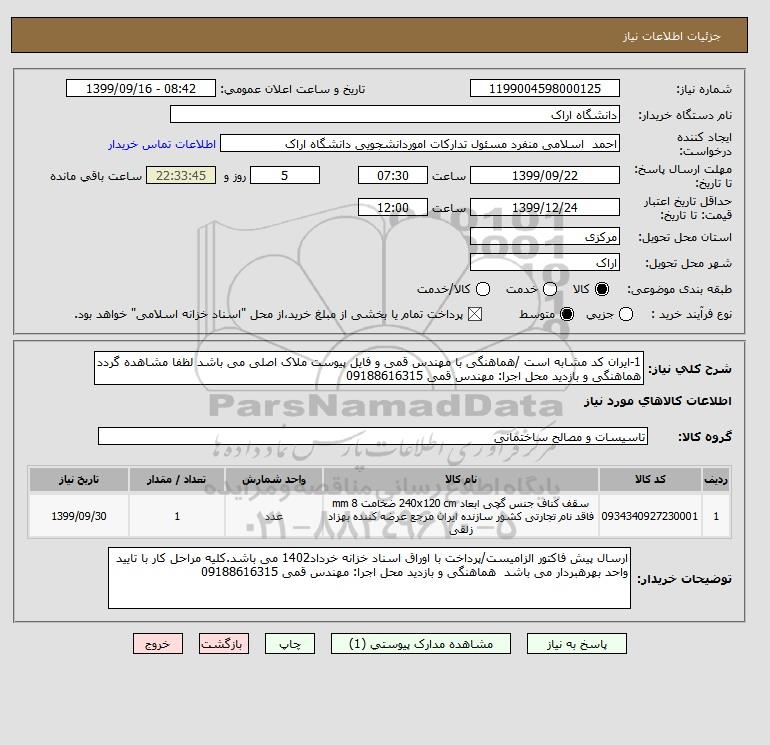Click delivery province field مرکزی

[x=545, y=237]
